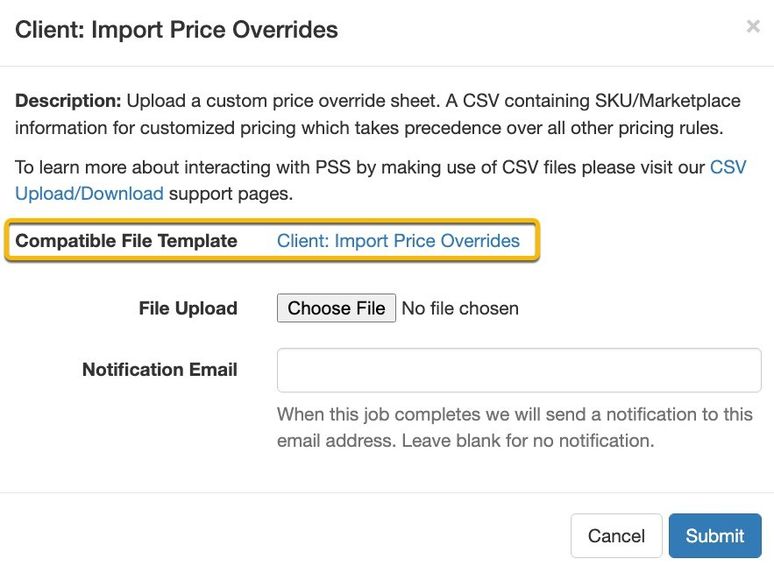Close the Import Price Overrides dialog
Image resolution: width=774 pixels, height=573 pixels.
pos(753,26)
